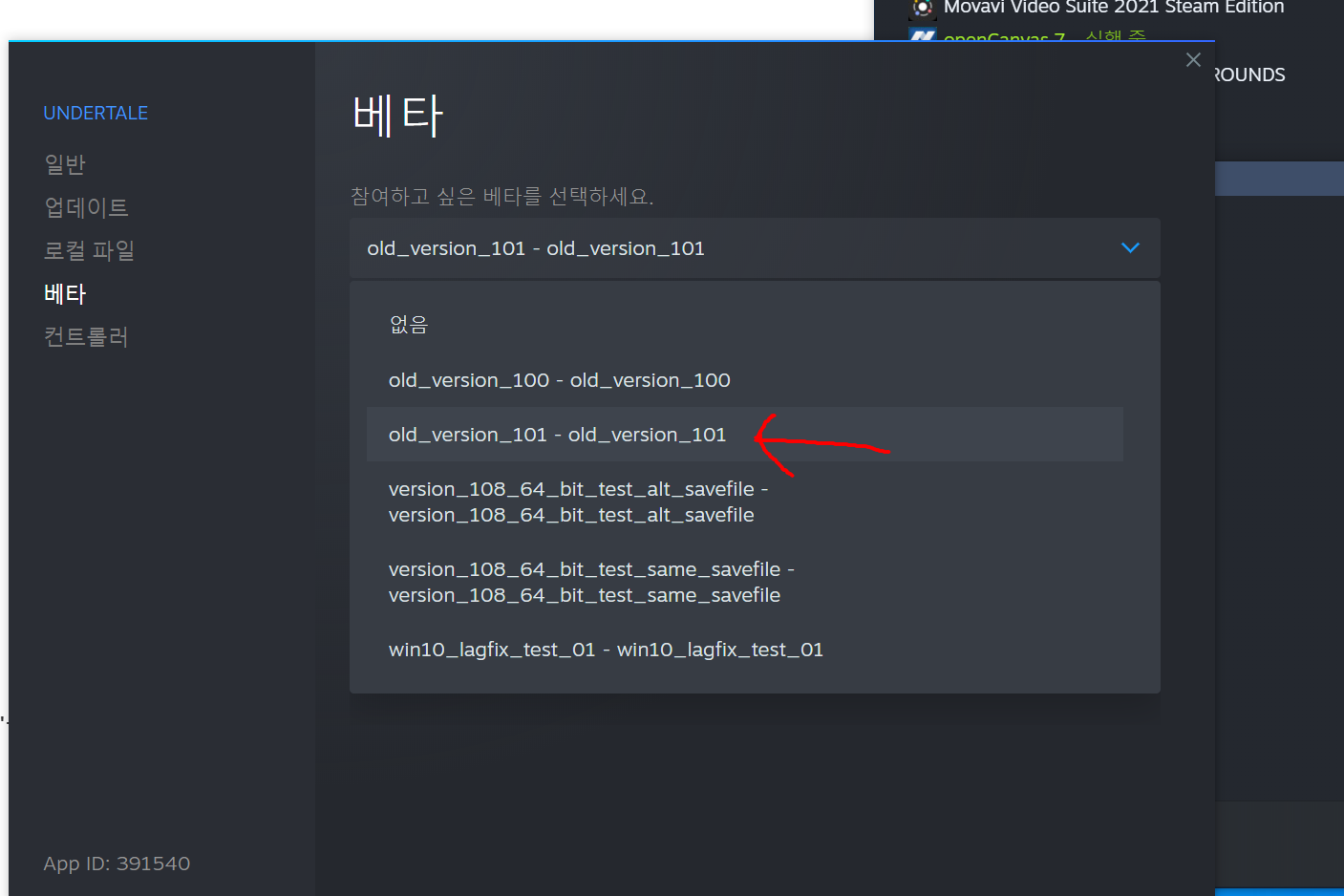The image size is (1344, 896).
Task: Open the 일반 settings tab
Action: pyautogui.click(x=65, y=164)
